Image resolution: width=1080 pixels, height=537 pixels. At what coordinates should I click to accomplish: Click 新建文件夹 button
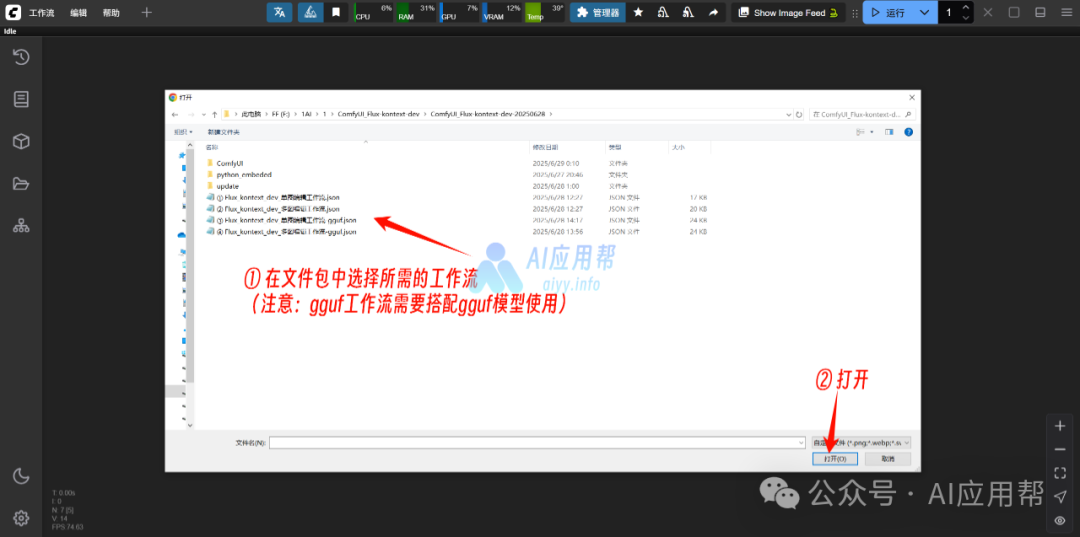(x=224, y=131)
